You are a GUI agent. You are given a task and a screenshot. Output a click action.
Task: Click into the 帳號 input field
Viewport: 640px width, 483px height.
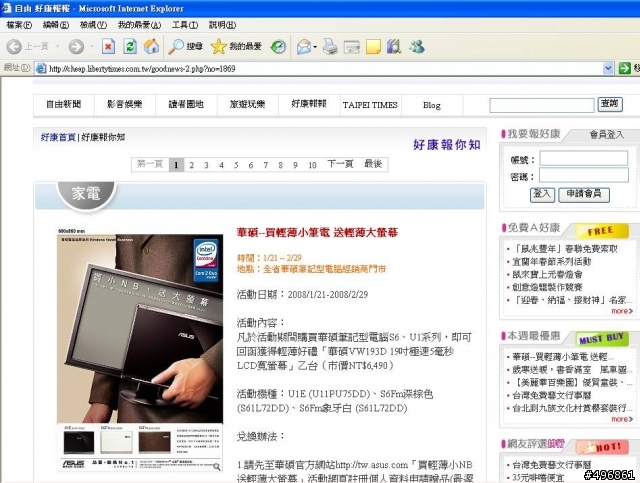coord(584,158)
